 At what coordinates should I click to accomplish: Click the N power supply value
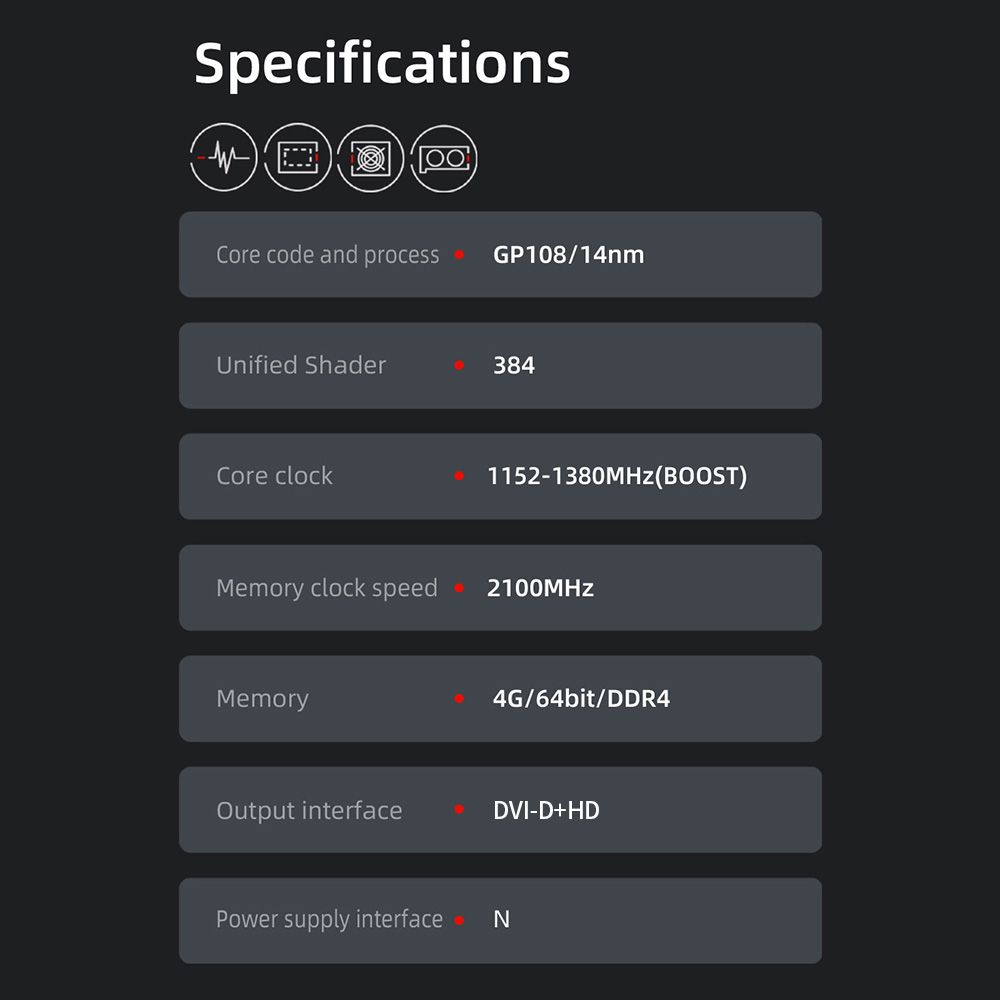502,920
